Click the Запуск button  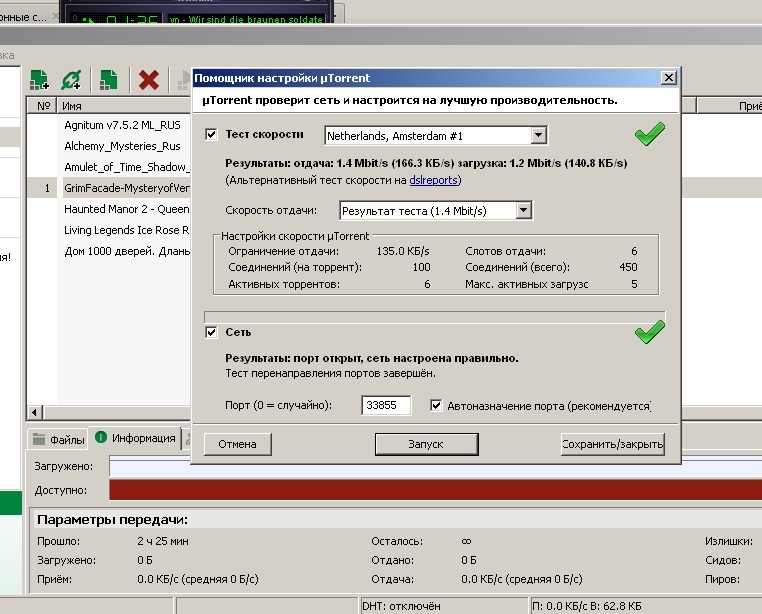pos(426,444)
